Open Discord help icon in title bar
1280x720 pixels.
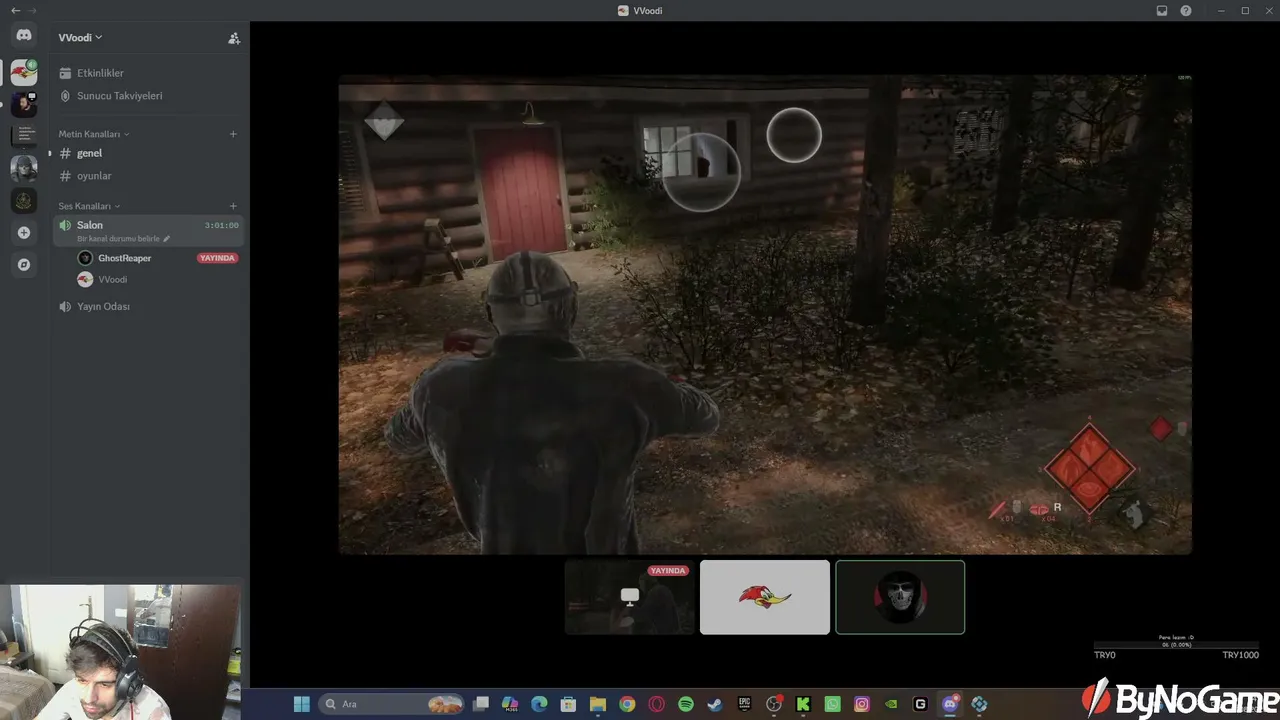click(x=1186, y=10)
